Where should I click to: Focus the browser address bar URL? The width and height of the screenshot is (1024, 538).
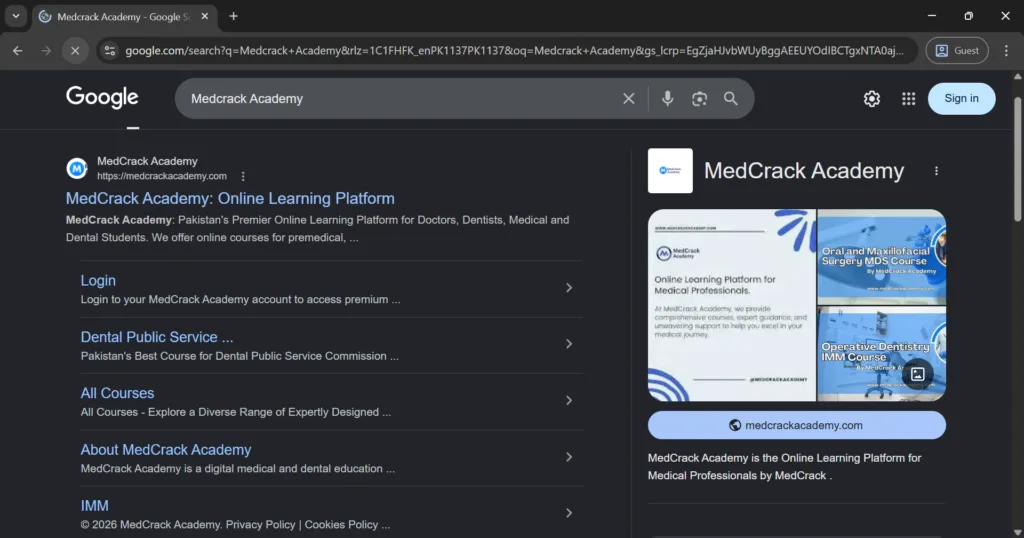click(x=514, y=50)
